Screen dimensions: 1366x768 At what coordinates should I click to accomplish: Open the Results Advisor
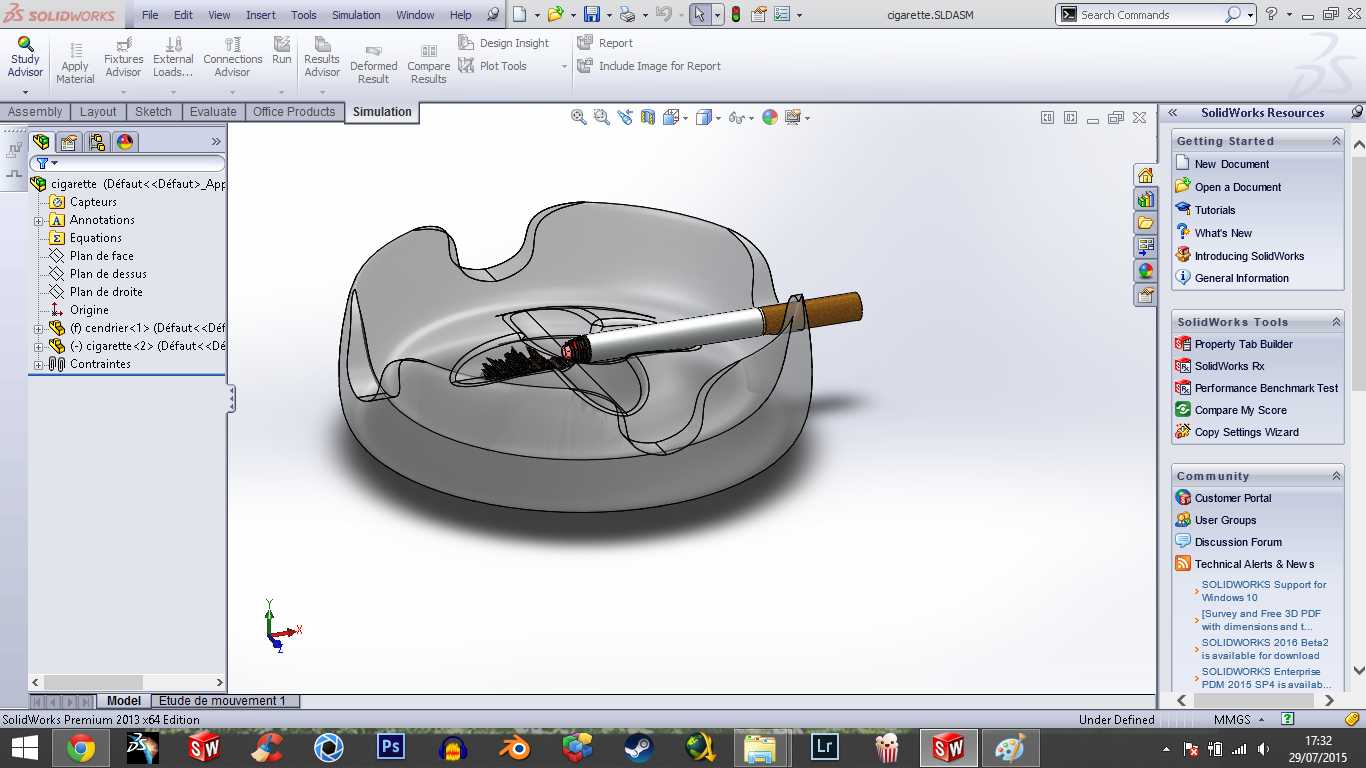coord(322,58)
